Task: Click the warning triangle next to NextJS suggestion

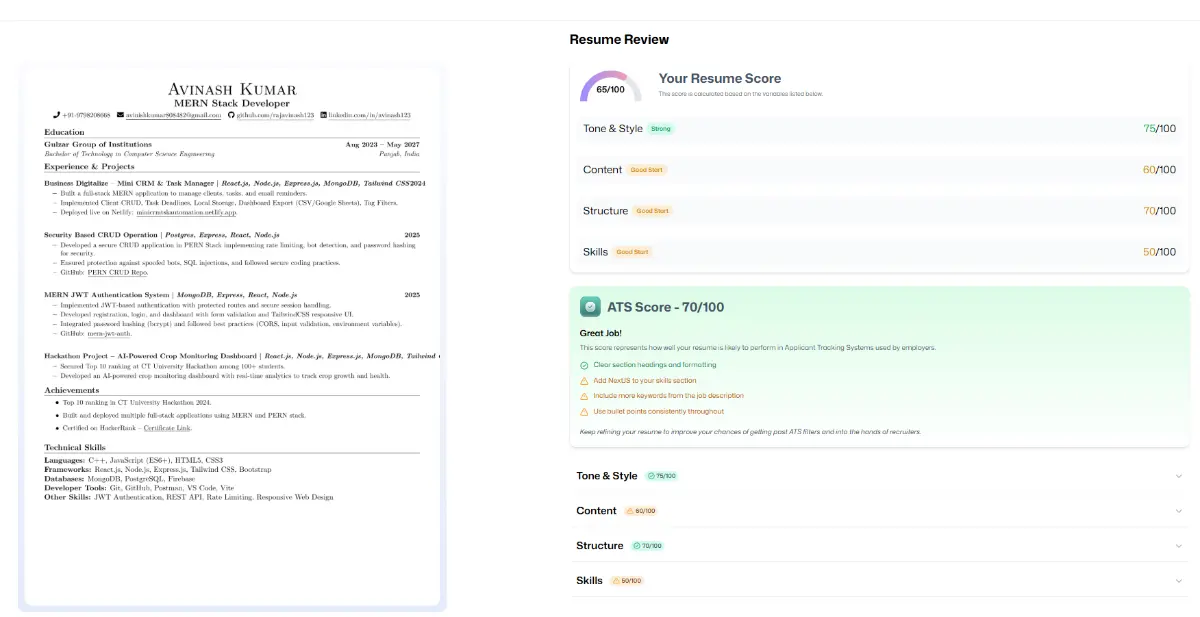Action: pyautogui.click(x=584, y=381)
